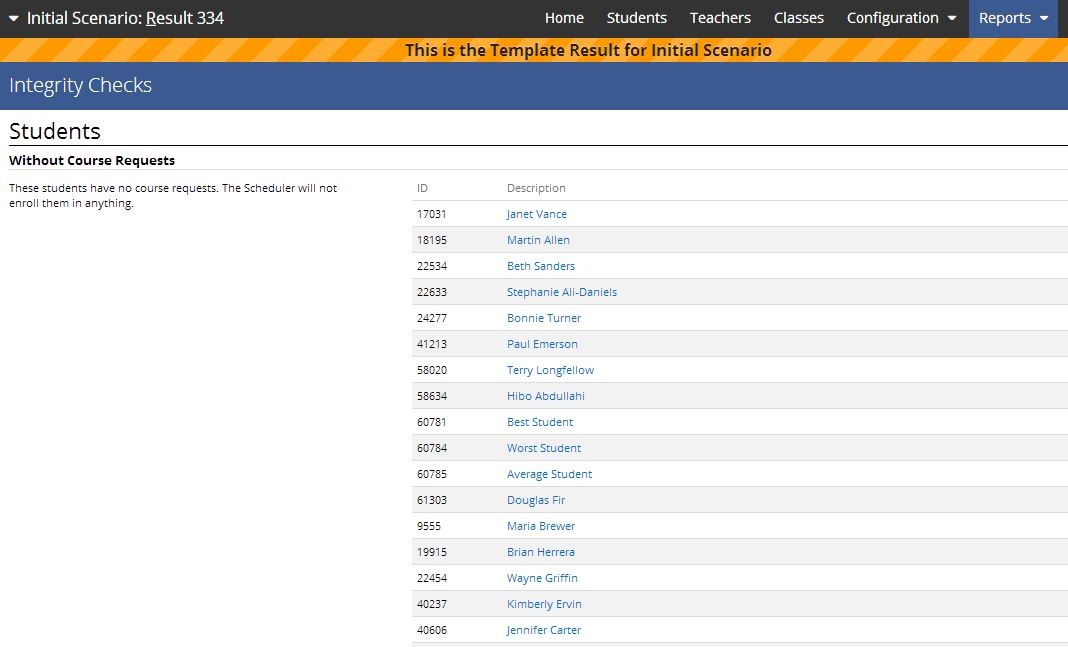Open Paul Emerson's profile
The height and width of the screenshot is (647, 1068).
point(542,343)
